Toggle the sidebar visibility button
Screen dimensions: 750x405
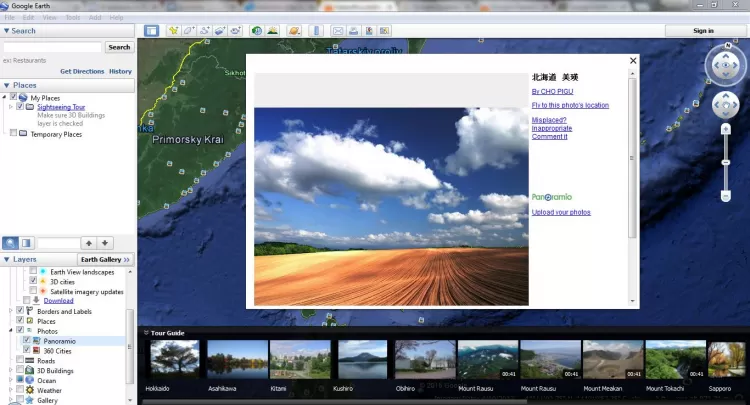click(151, 31)
